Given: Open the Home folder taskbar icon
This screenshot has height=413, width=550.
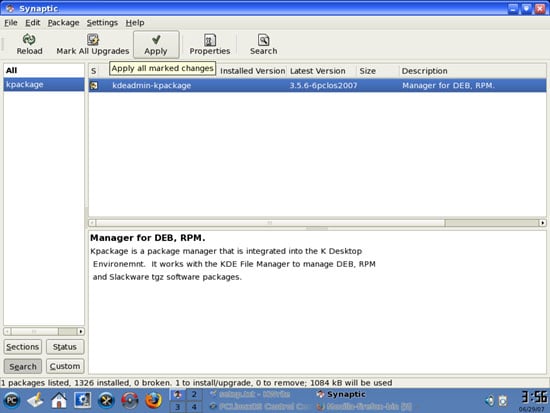Looking at the screenshot, I should [x=59, y=400].
